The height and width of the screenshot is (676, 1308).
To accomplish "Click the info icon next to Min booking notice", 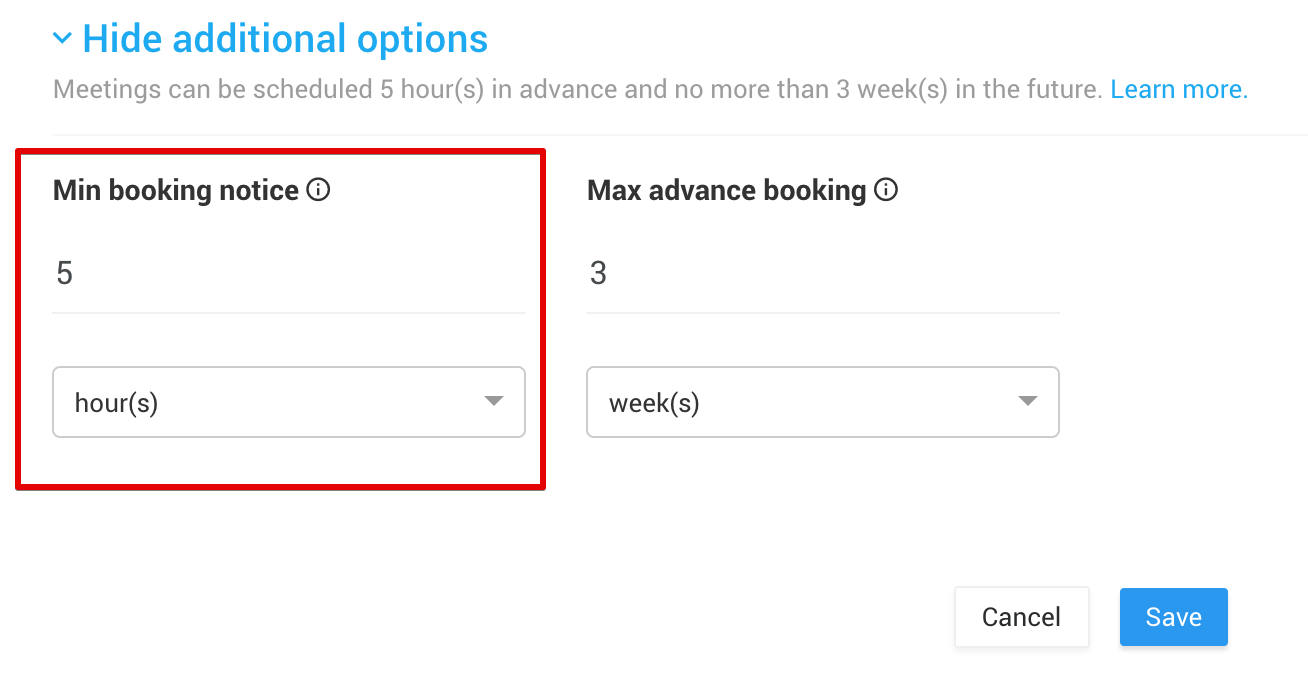I will coord(318,189).
